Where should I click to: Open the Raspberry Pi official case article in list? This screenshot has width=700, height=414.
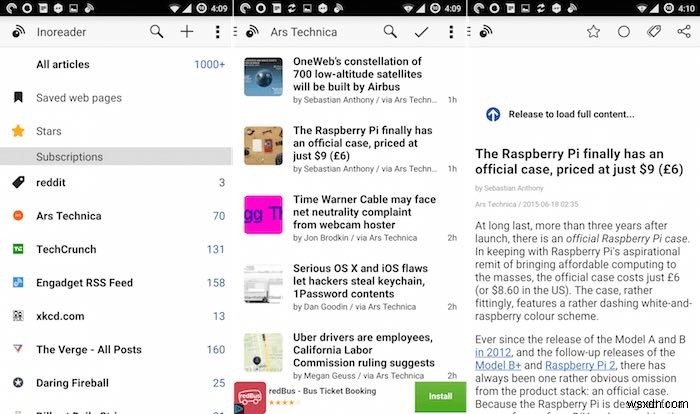pyautogui.click(x=350, y=150)
